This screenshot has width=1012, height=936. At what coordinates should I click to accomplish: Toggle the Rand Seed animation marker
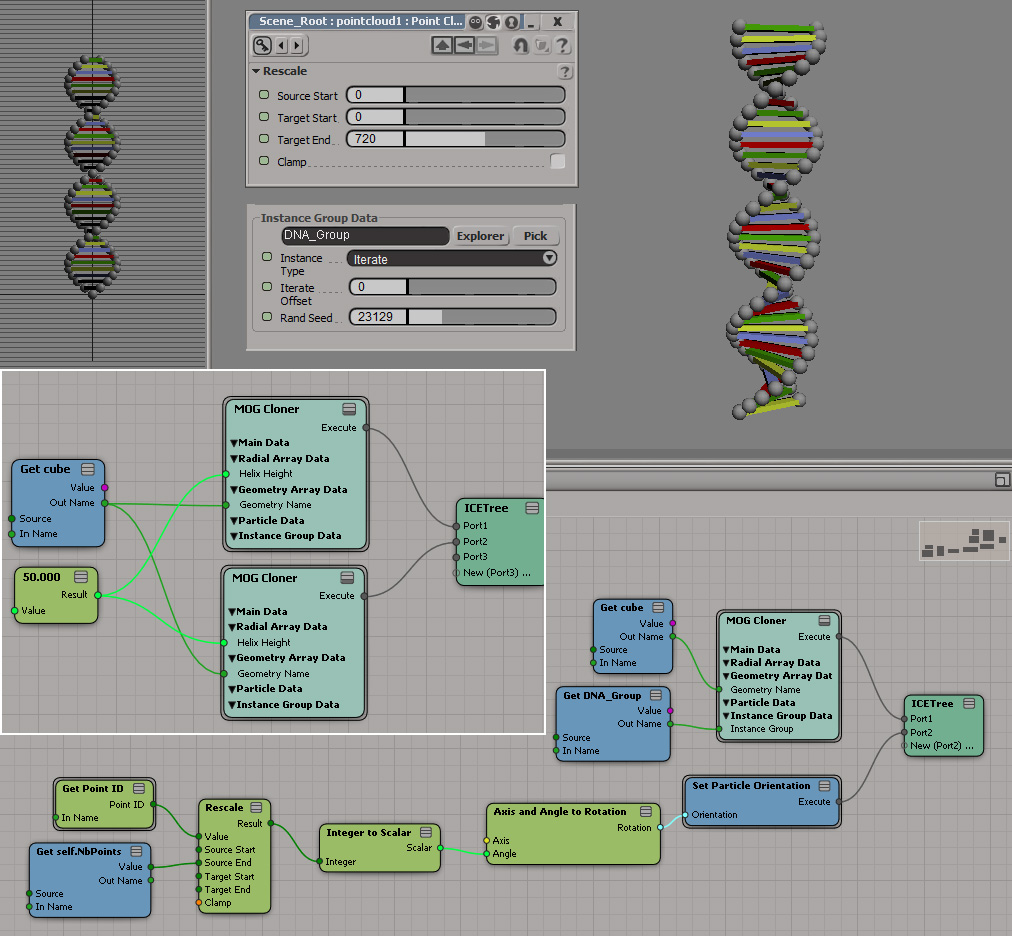[x=267, y=317]
